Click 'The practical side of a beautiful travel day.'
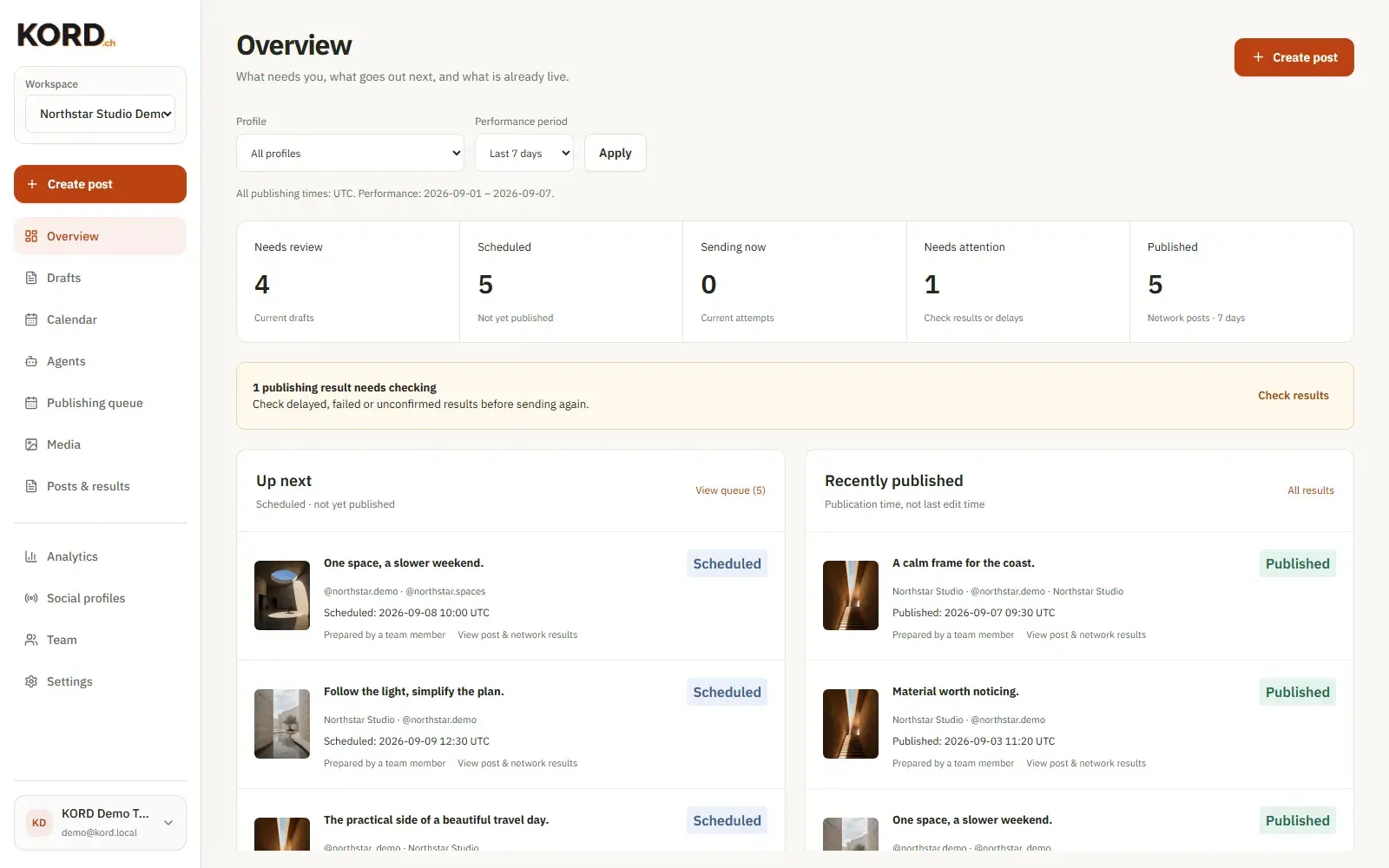 coord(436,820)
